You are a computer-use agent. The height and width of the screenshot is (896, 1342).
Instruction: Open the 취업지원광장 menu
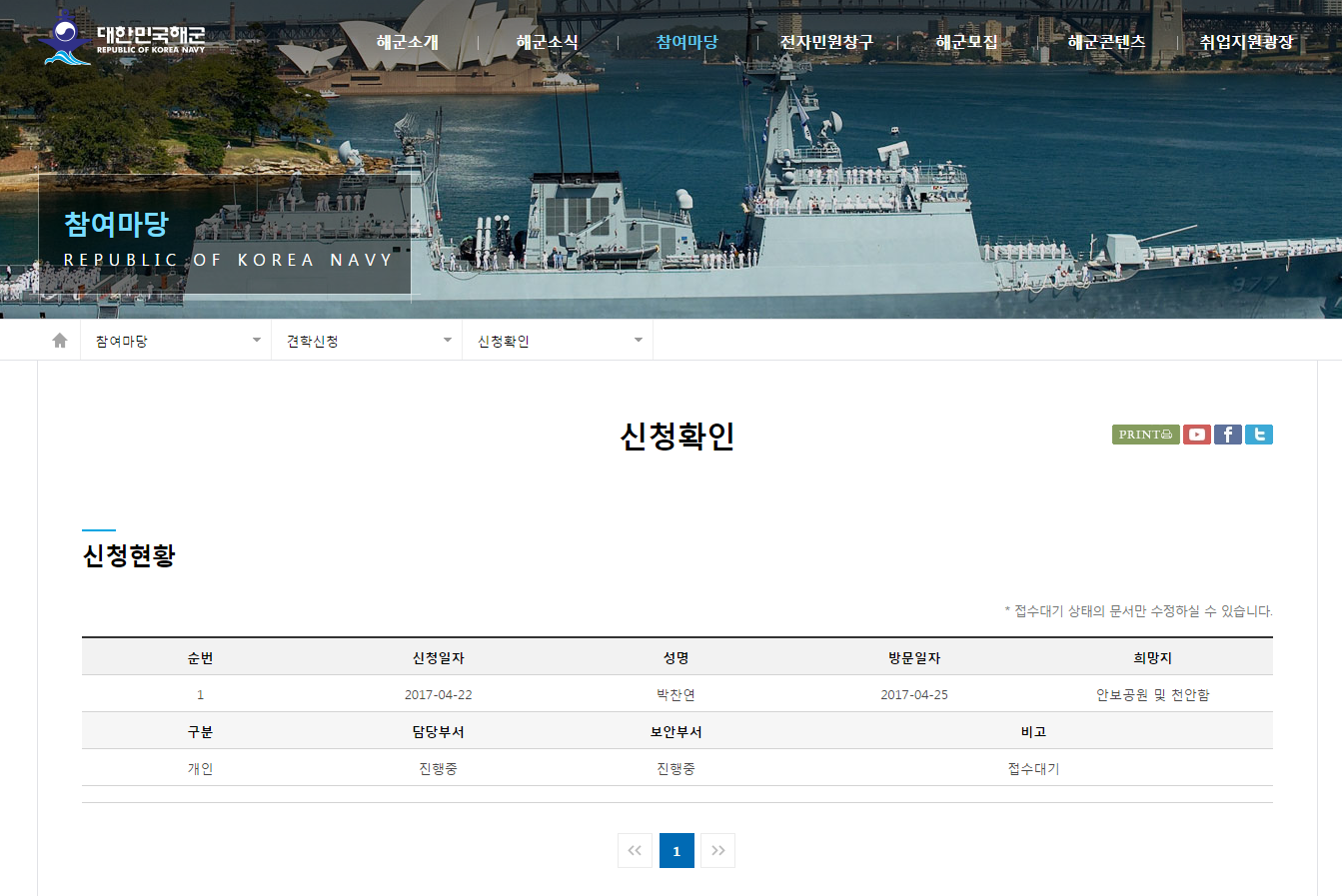tap(1246, 42)
